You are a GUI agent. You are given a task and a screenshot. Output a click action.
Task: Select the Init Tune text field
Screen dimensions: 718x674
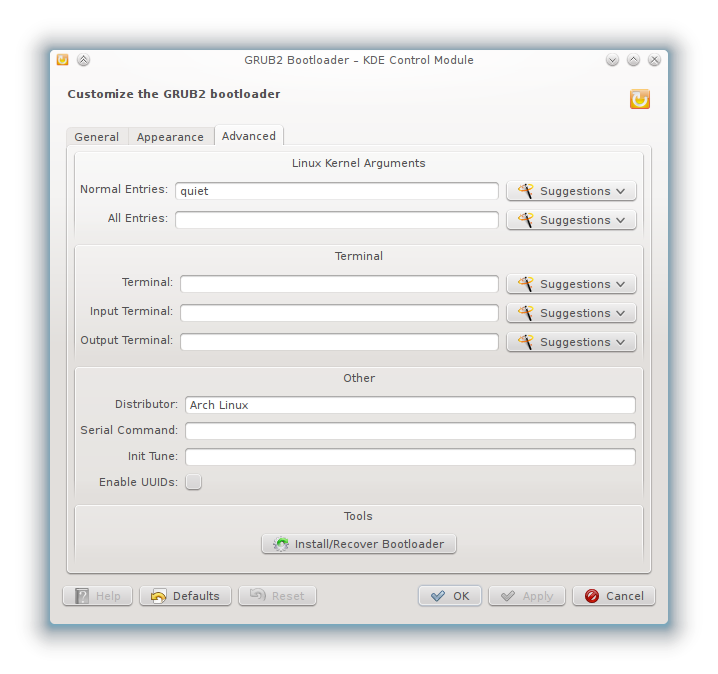pos(410,457)
